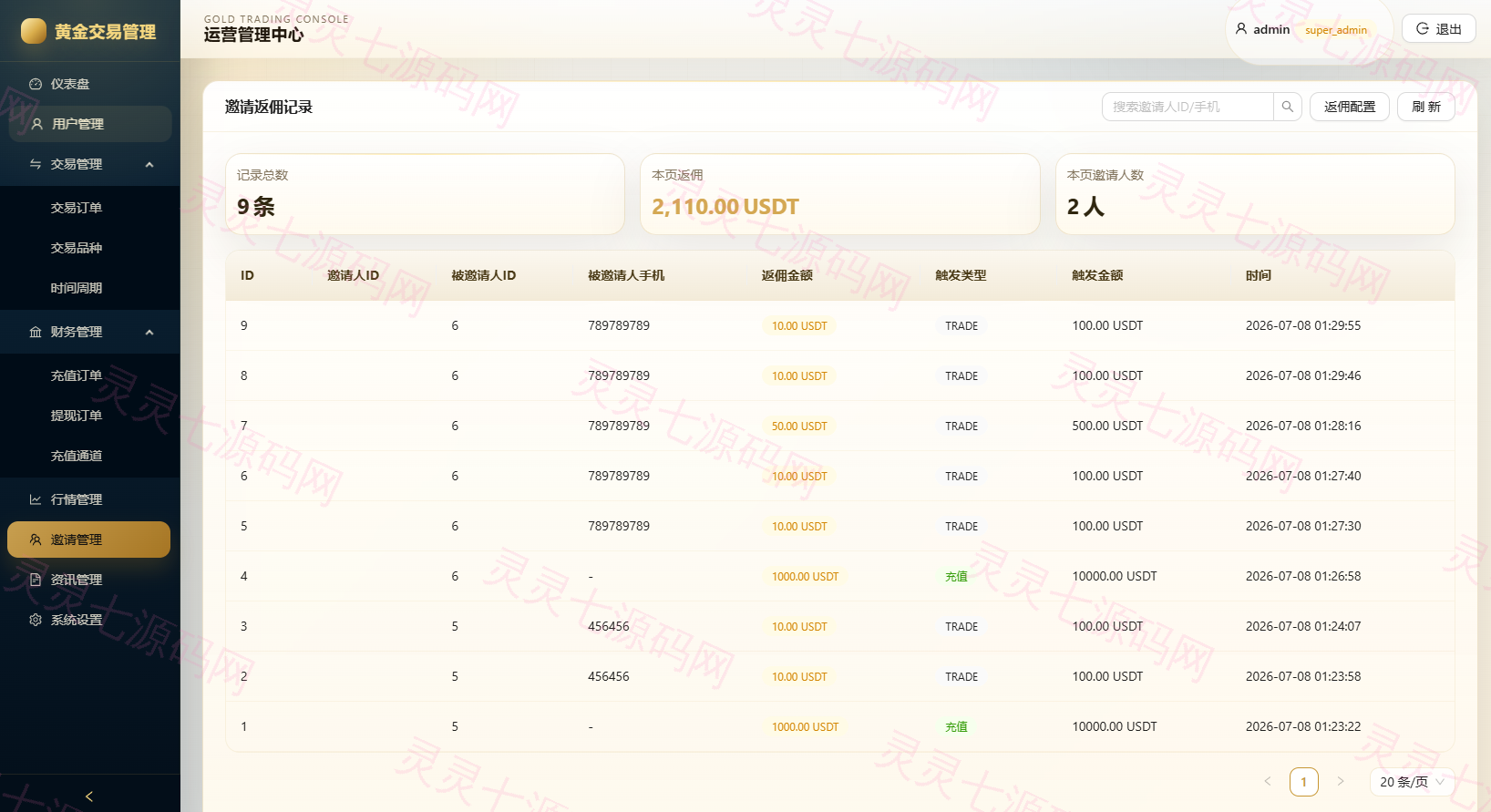Click 10000.00 USDT trigger amount in row 4
The width and height of the screenshot is (1491, 812).
point(1115,576)
